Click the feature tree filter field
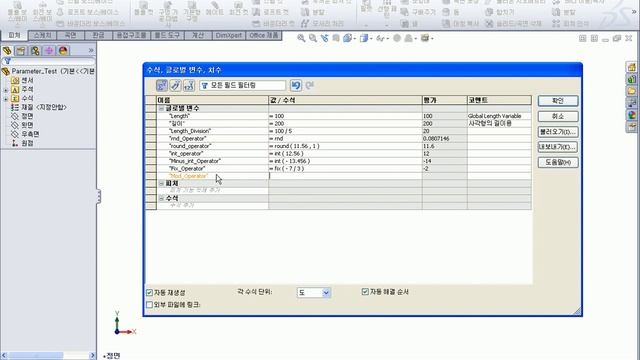640x360 pixels. 48,61
